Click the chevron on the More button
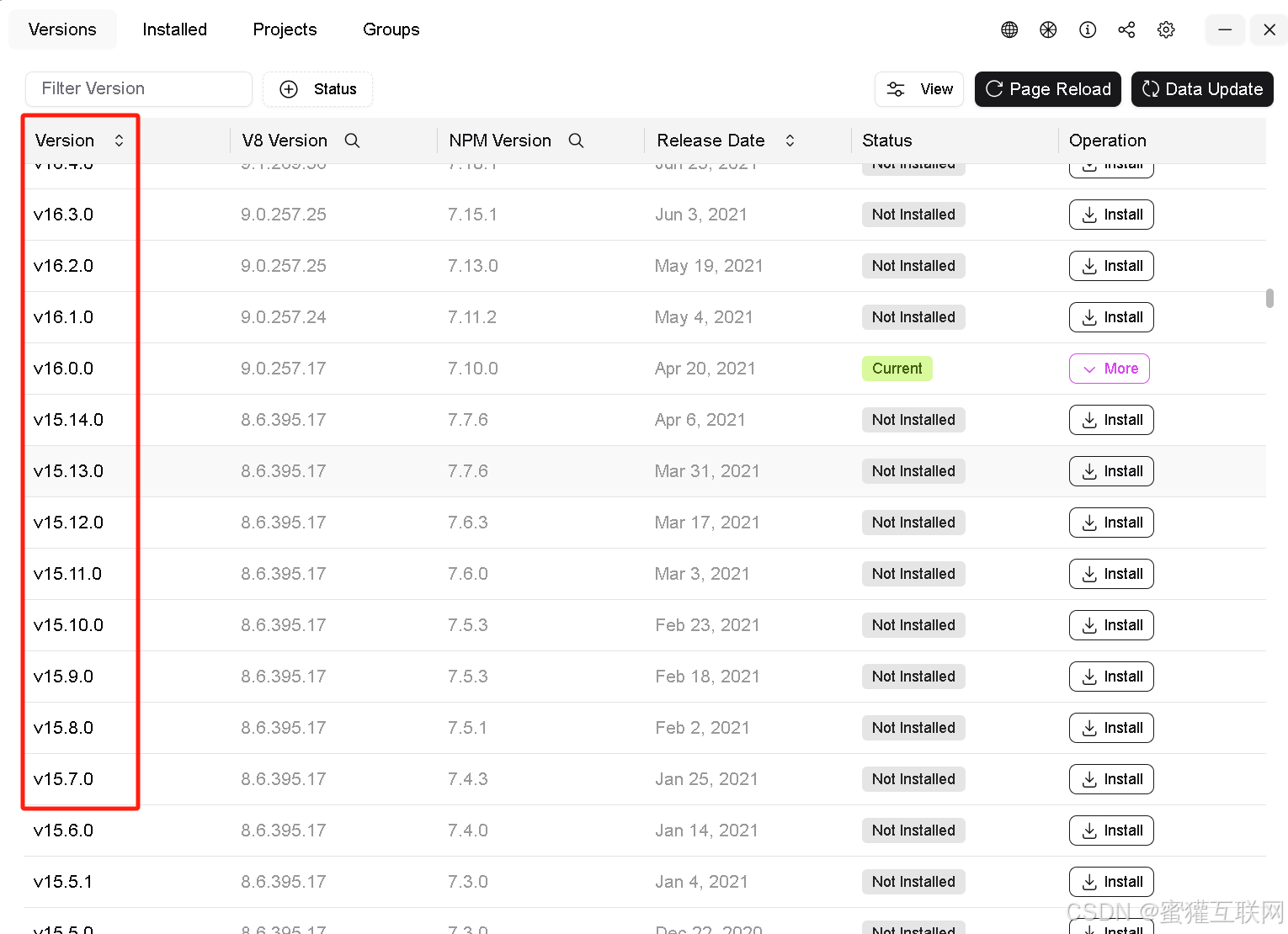The image size is (1288, 934). click(x=1090, y=369)
